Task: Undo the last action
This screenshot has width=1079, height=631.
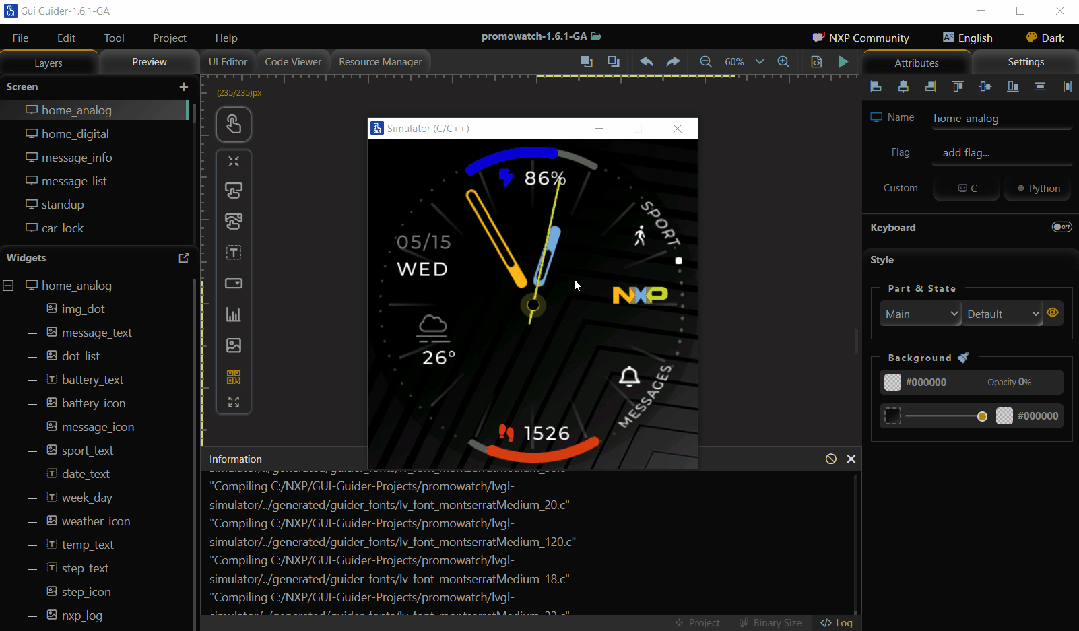Action: (646, 62)
